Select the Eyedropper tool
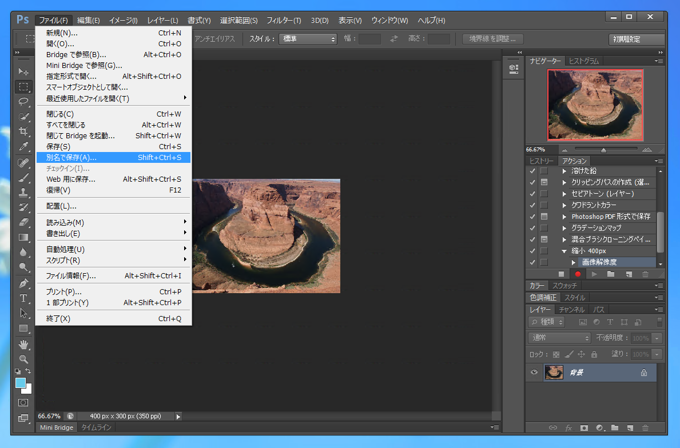Image resolution: width=680 pixels, height=448 pixels. 23,146
